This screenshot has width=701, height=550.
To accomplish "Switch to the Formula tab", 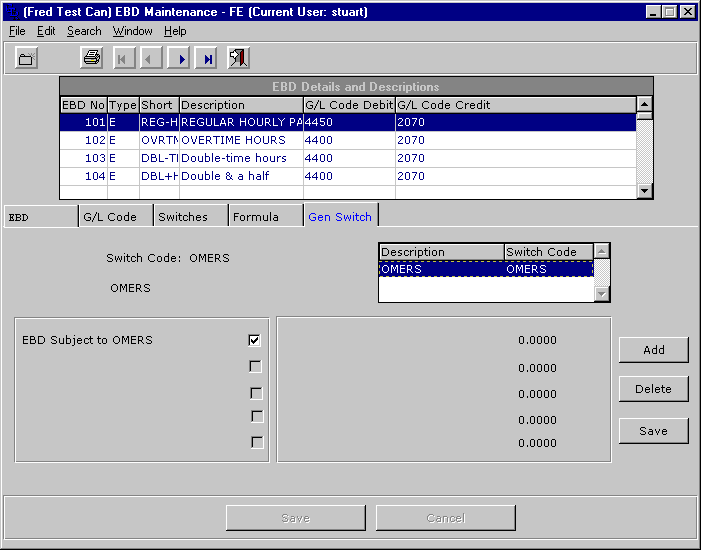I will pyautogui.click(x=256, y=217).
